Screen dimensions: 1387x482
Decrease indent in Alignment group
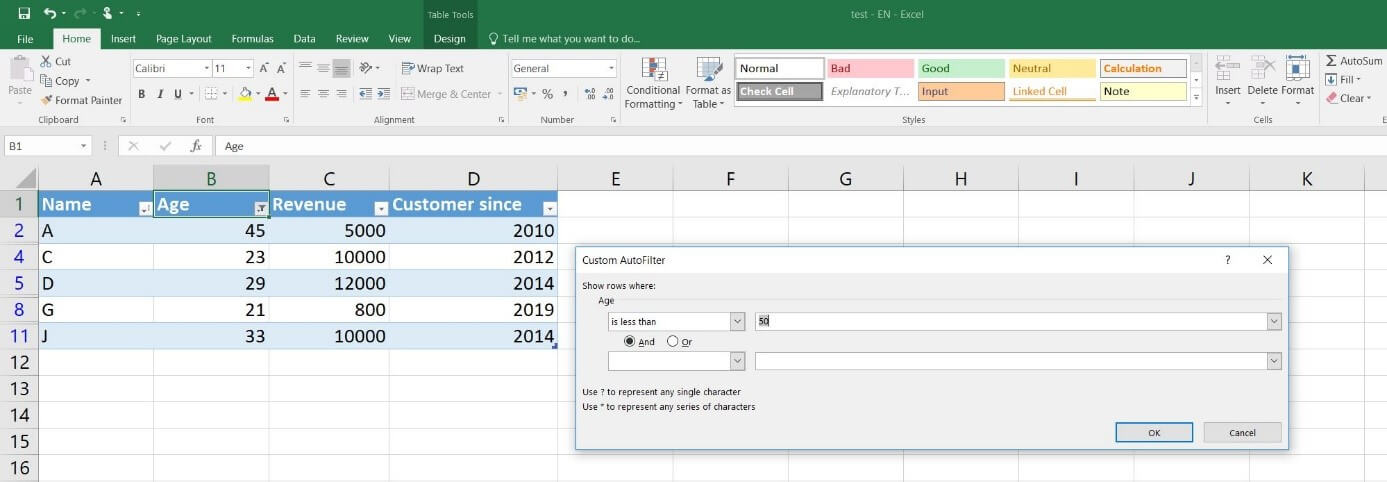[x=365, y=94]
